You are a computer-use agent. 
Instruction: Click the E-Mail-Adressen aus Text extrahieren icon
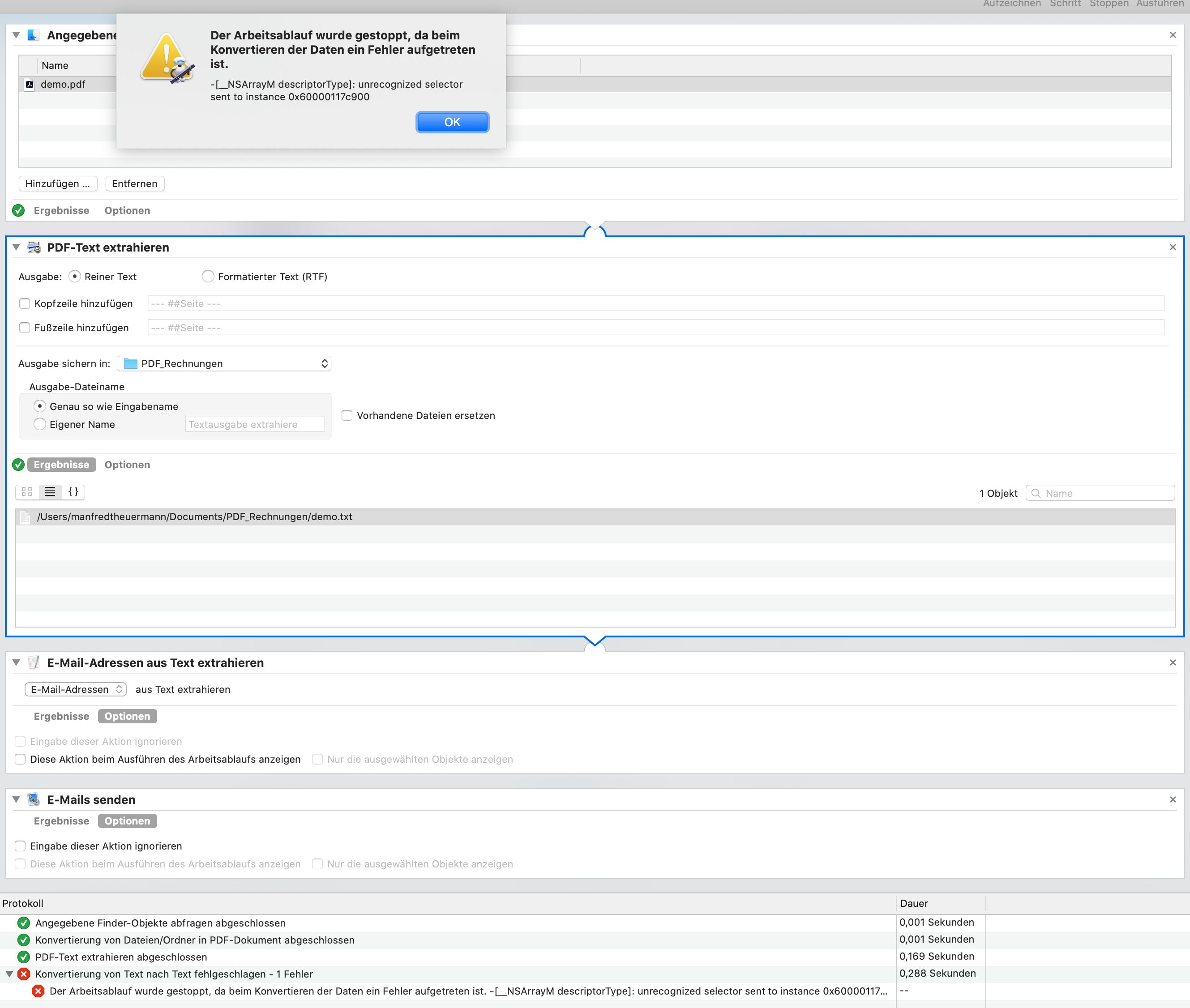tap(34, 662)
